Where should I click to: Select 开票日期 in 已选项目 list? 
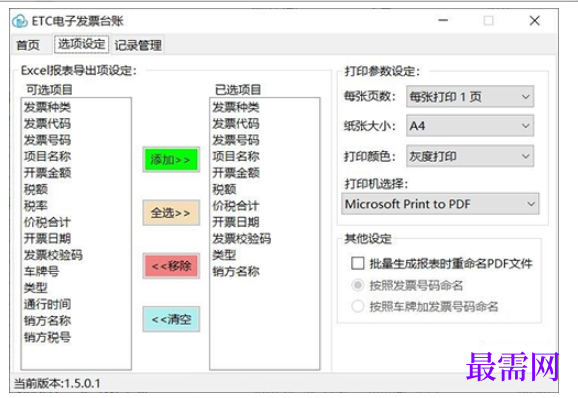coord(236,222)
